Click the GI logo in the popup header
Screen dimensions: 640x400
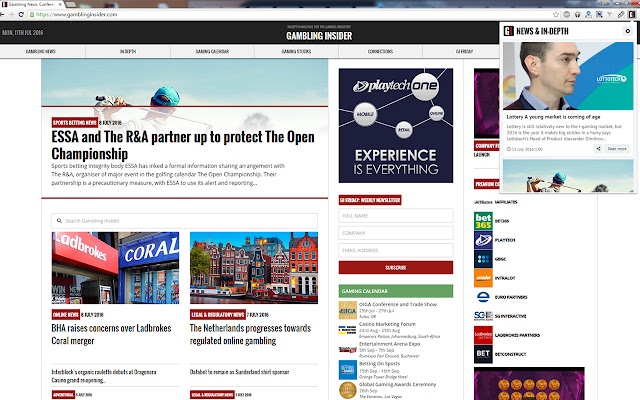(x=509, y=31)
